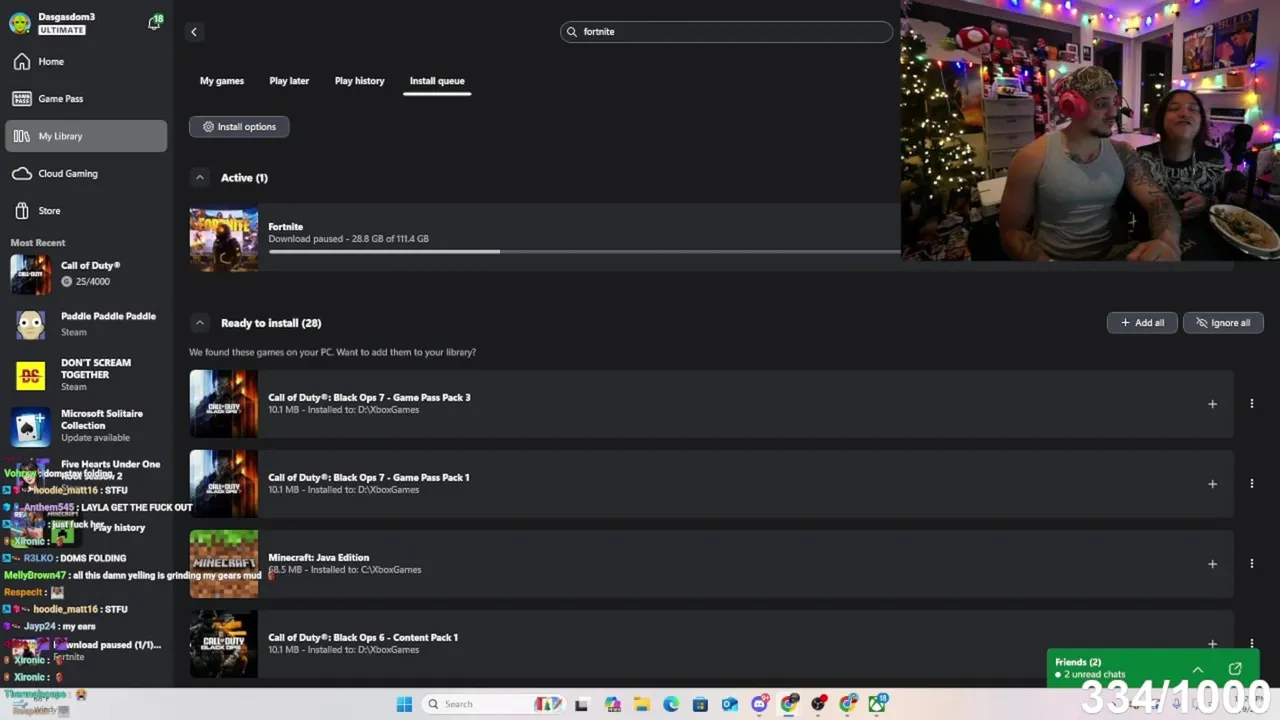Open Discord from the taskbar
Viewport: 1280px width, 720px height.
pyautogui.click(x=760, y=704)
